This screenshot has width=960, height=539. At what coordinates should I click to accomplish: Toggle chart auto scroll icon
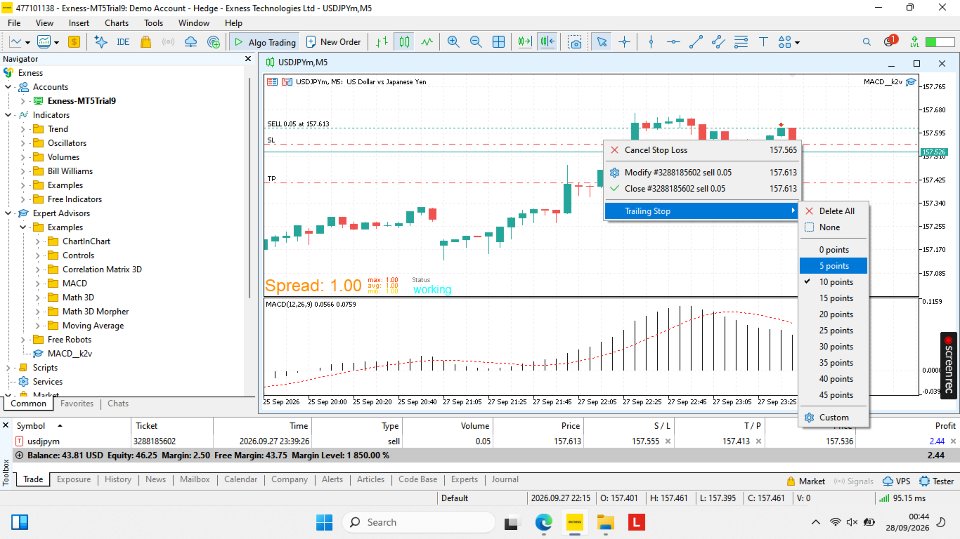coord(525,42)
